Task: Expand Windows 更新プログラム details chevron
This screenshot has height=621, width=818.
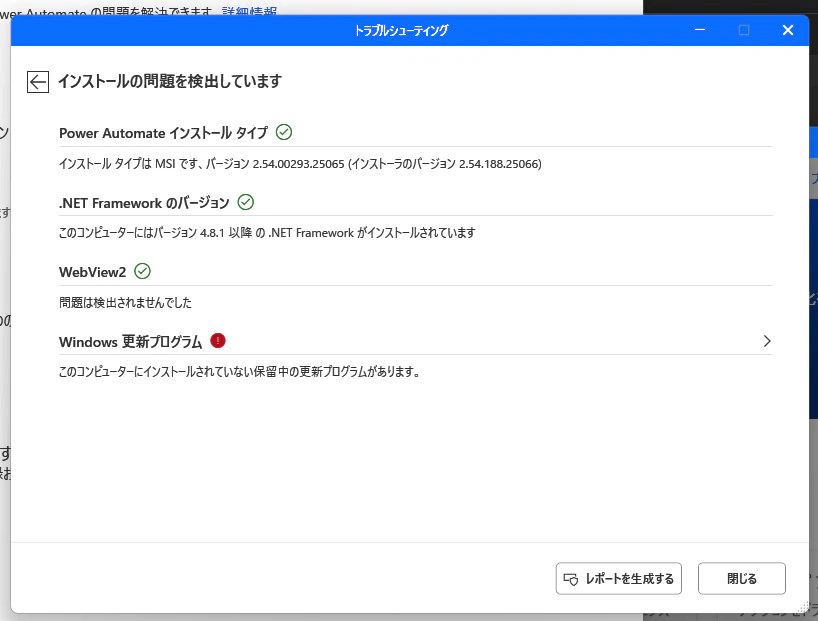Action: pos(767,341)
